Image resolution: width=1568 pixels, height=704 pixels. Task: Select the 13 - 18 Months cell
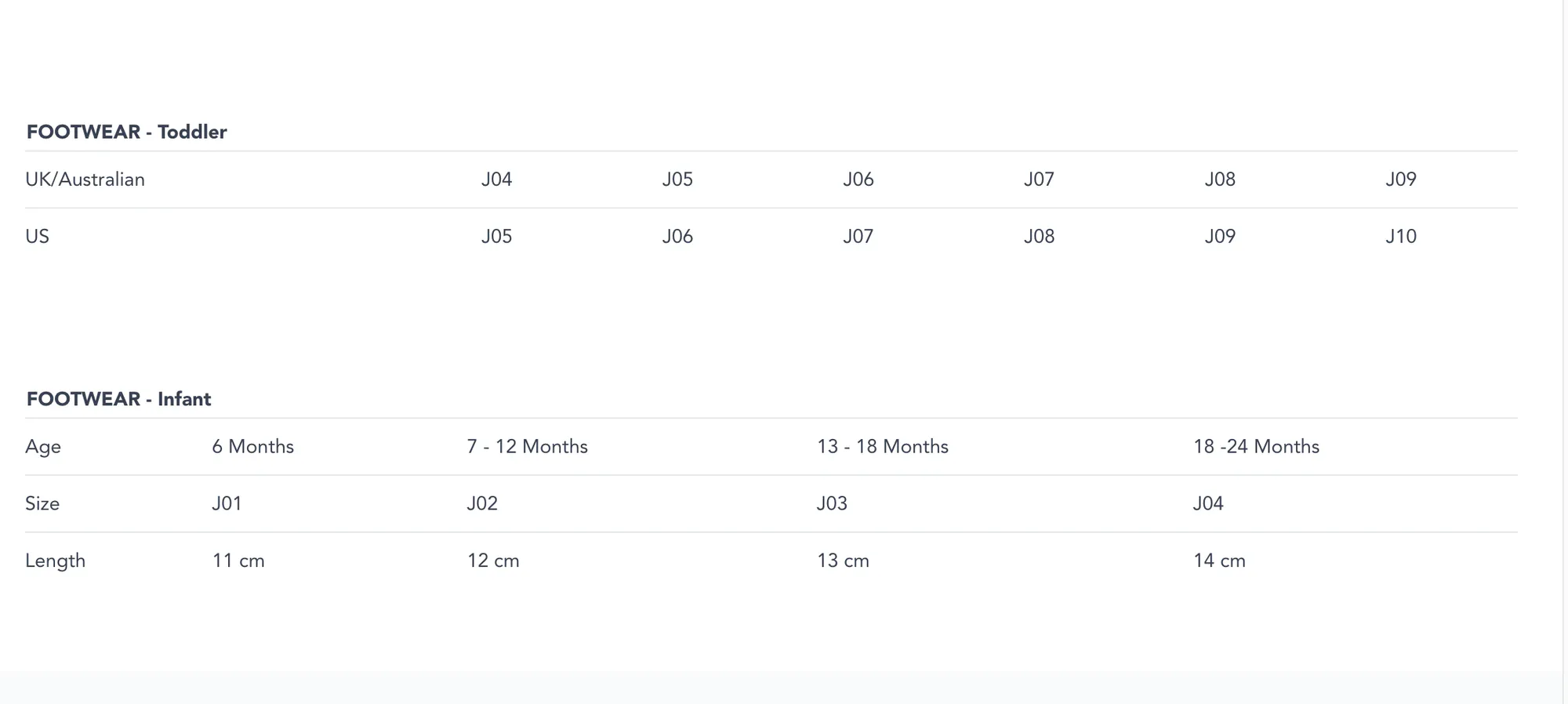[x=882, y=447]
